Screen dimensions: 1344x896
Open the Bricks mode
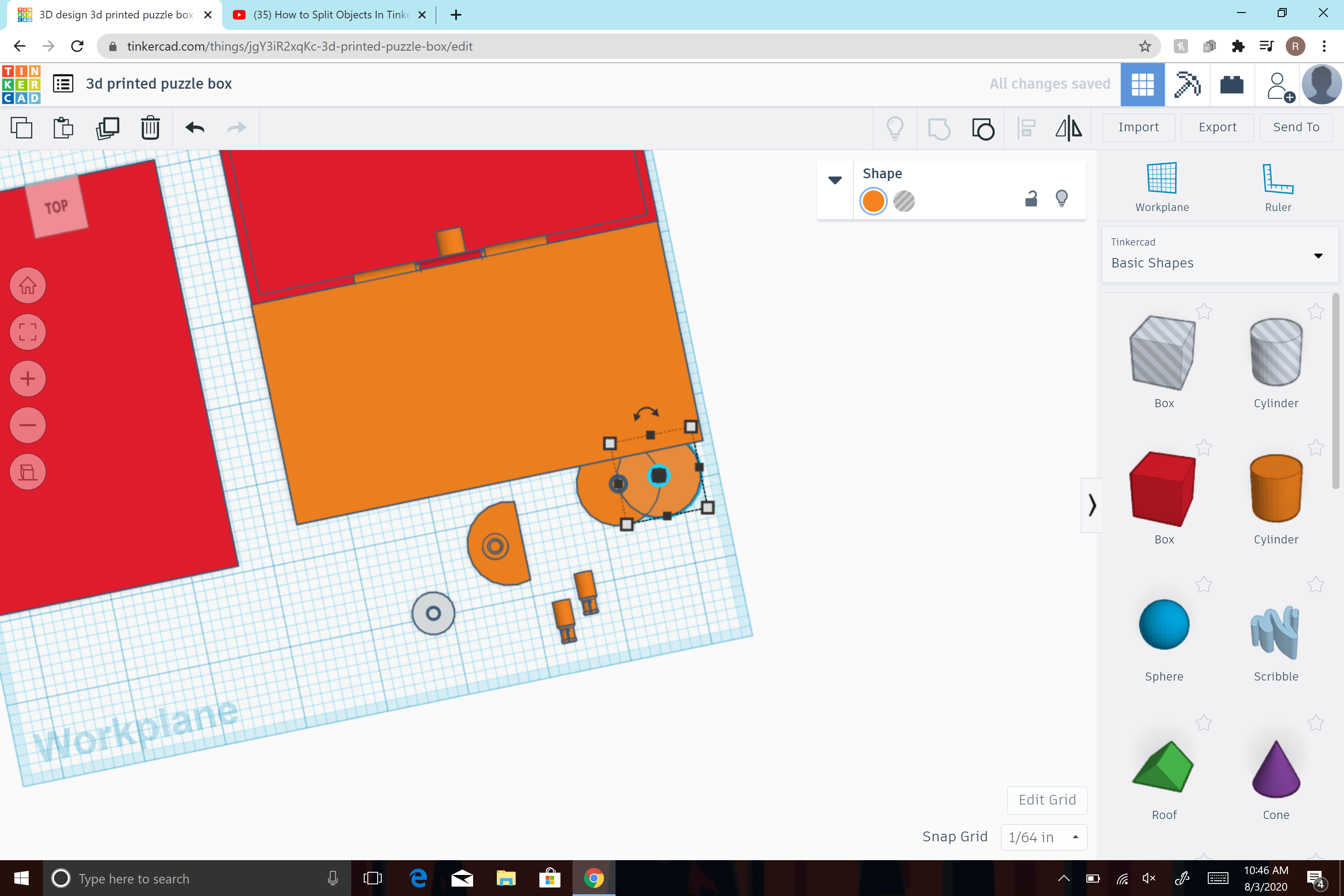[x=1232, y=85]
